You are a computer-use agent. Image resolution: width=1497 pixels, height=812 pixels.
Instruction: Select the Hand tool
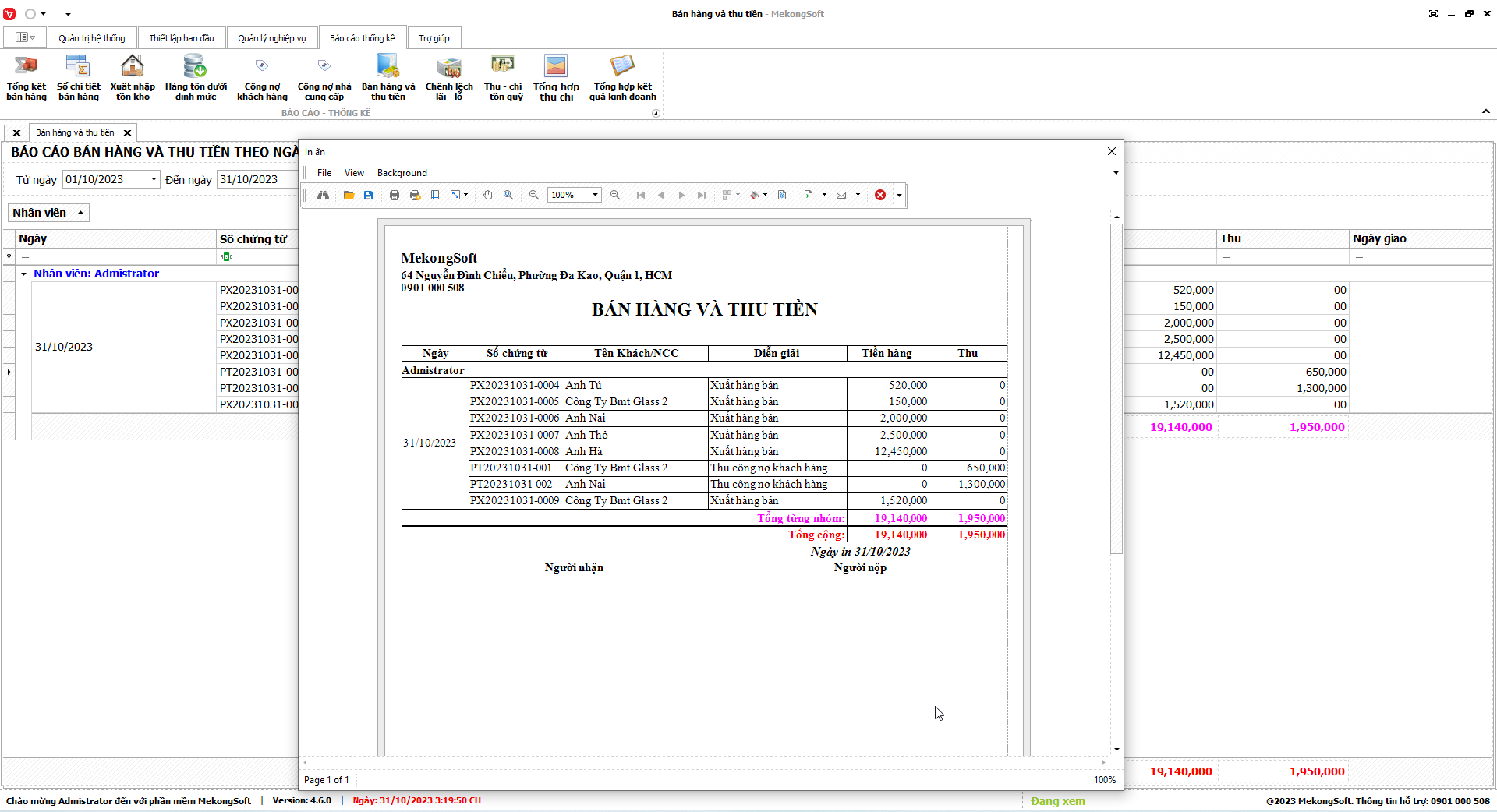488,195
